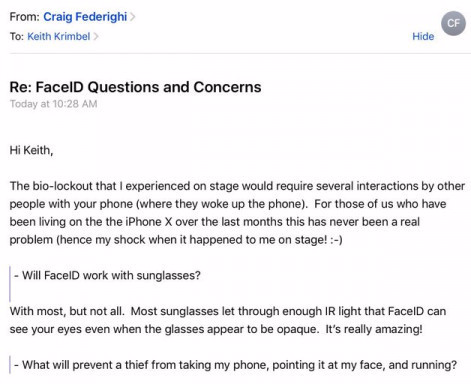The image size is (471, 384).
Task: Select the answer paragraph about IR light
Action: 228,320
